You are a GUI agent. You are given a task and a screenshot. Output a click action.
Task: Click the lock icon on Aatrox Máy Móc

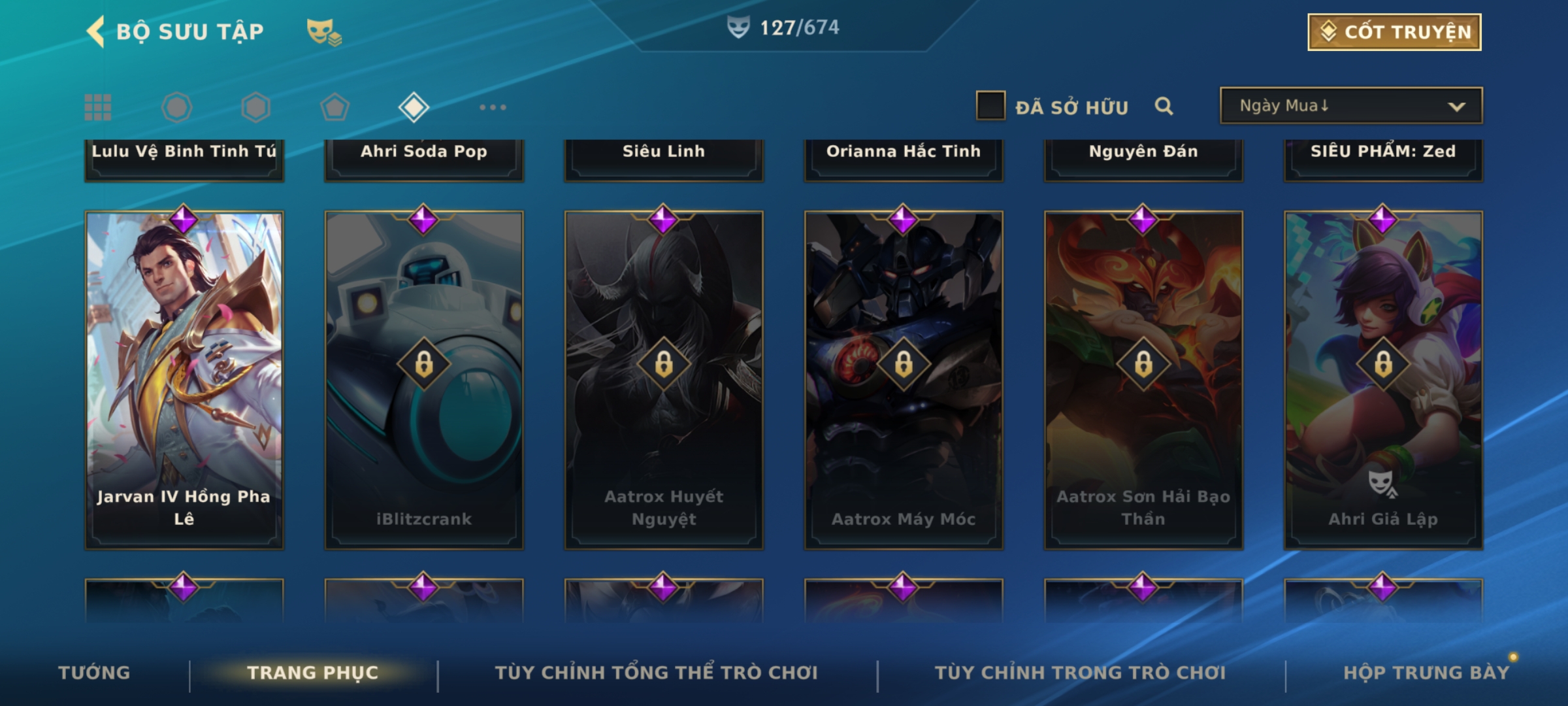904,363
